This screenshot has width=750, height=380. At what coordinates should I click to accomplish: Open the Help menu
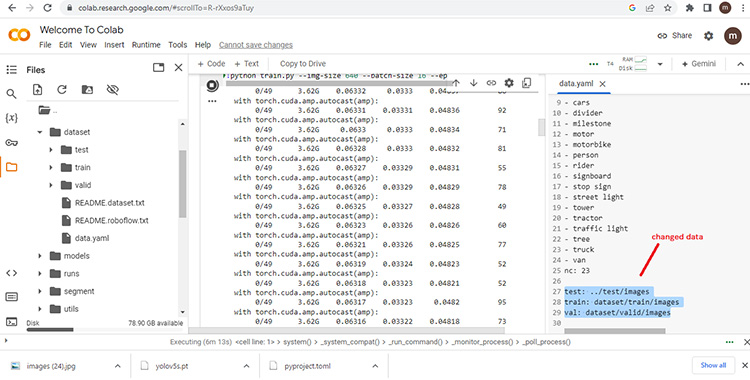pos(203,45)
